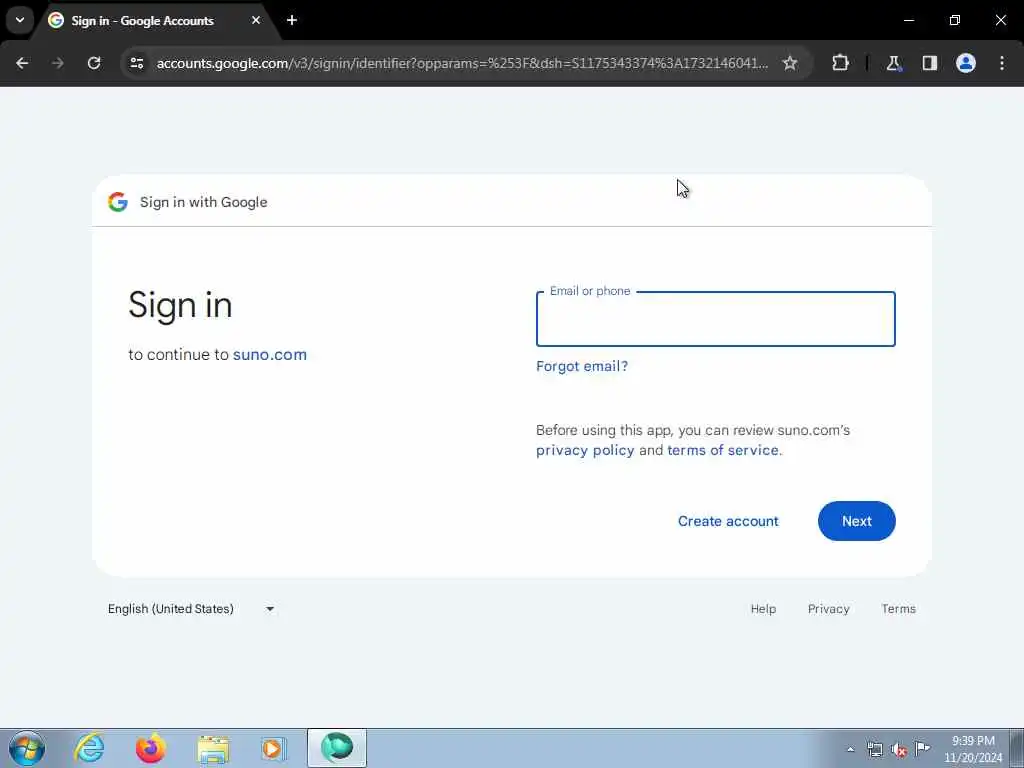The width and height of the screenshot is (1024, 768).
Task: Open the suno.com privacy policy link
Action: [x=585, y=450]
